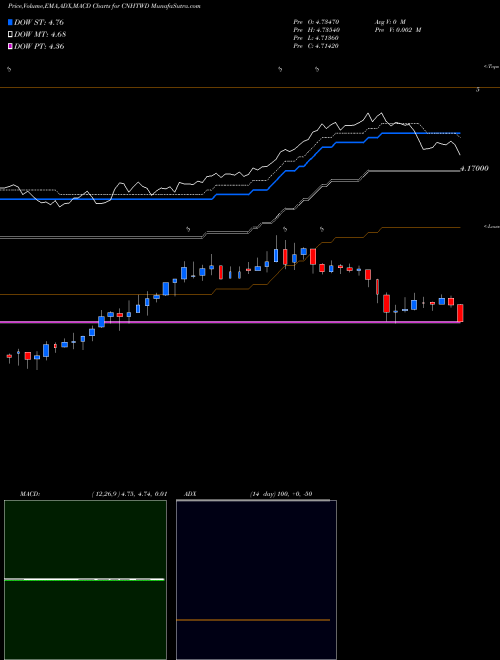Select the 'DOW ST: 4.76' legend label
Viewport: 500px width, 660px height.
pyautogui.click(x=39, y=22)
